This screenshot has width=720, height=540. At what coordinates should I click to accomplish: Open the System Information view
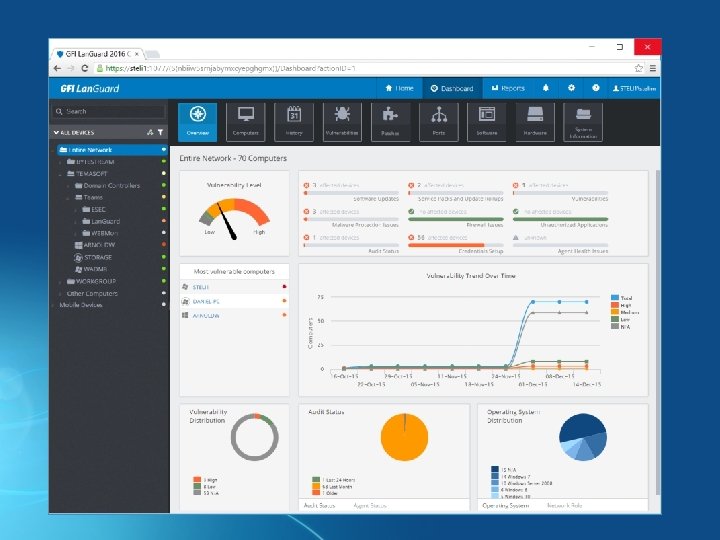click(583, 121)
